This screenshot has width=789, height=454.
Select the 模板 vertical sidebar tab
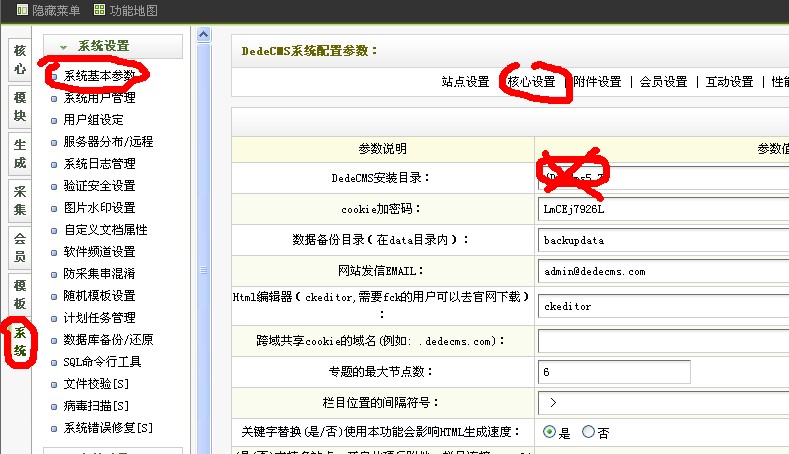click(20, 294)
